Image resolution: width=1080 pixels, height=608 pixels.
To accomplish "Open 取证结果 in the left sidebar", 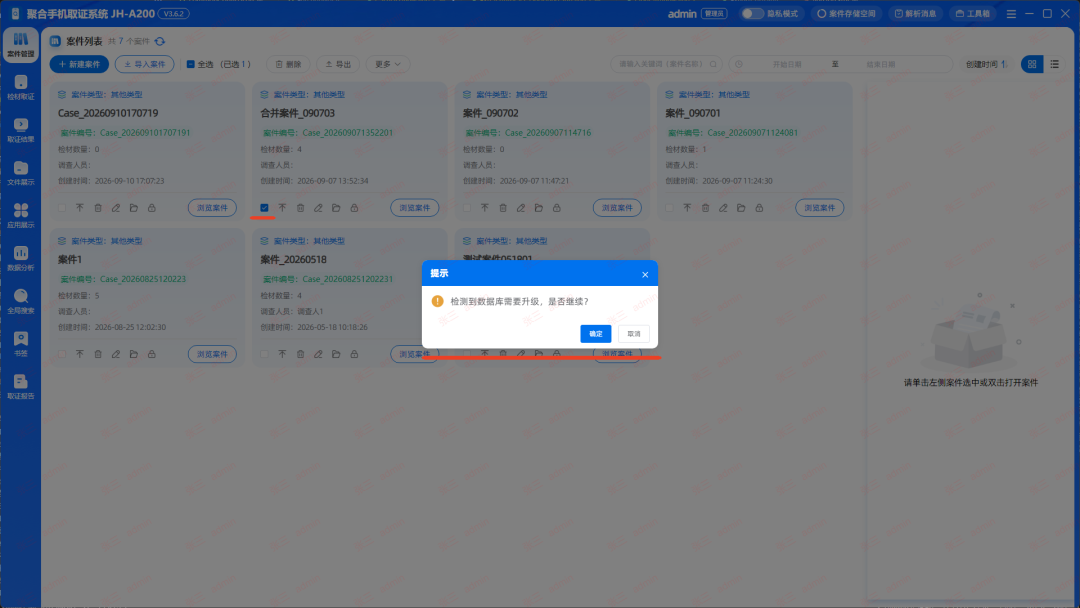I will [x=21, y=130].
